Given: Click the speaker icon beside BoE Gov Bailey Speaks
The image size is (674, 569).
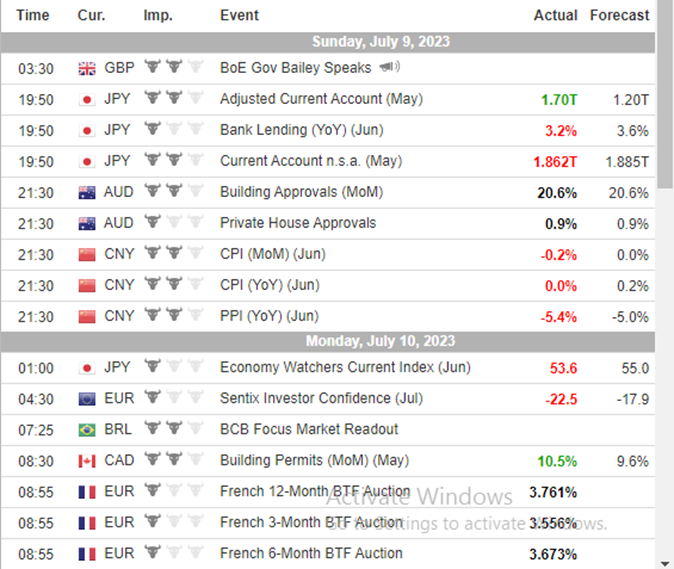Looking at the screenshot, I should tap(389, 68).
